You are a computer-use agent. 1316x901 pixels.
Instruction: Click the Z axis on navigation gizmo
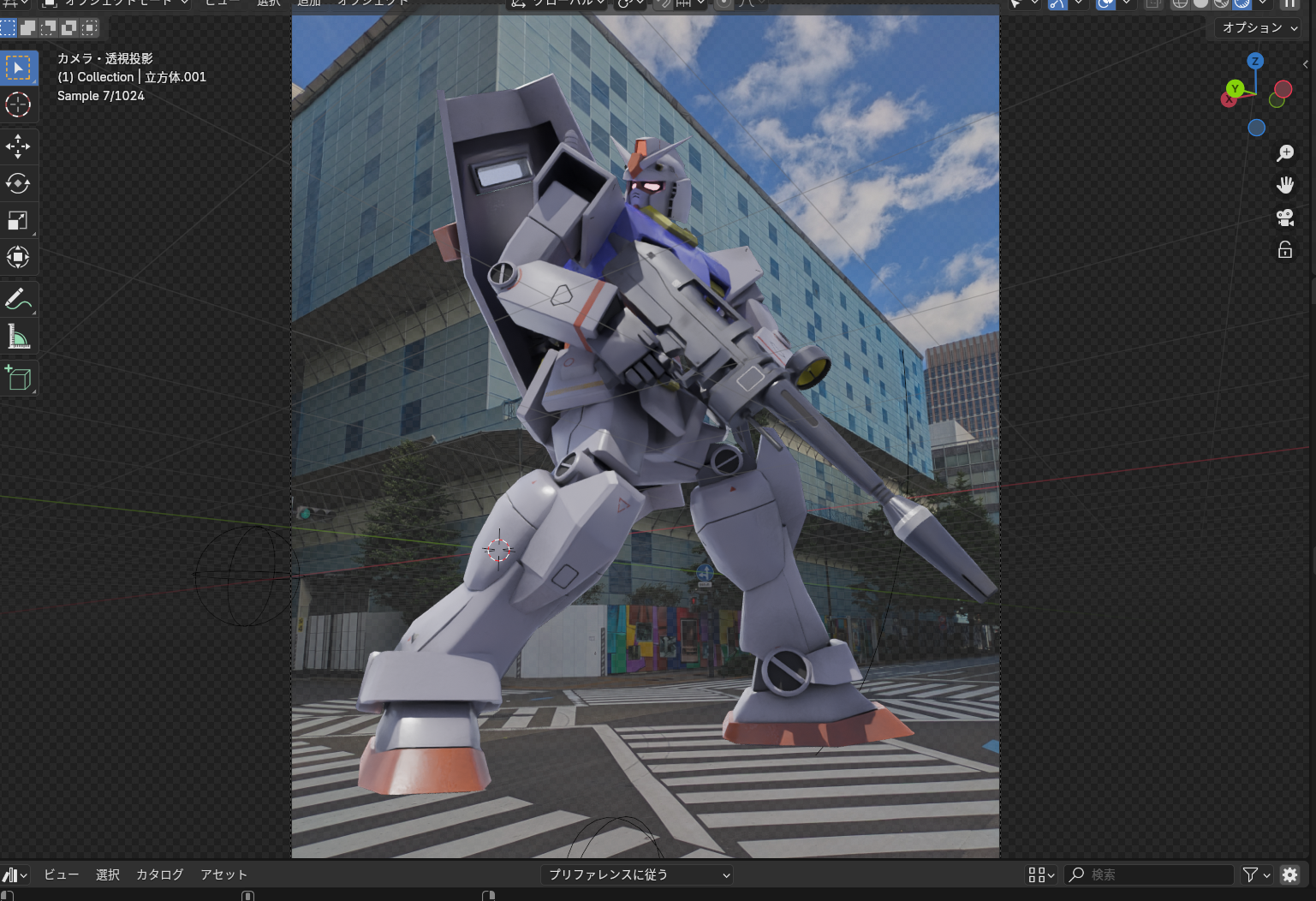point(1255,61)
